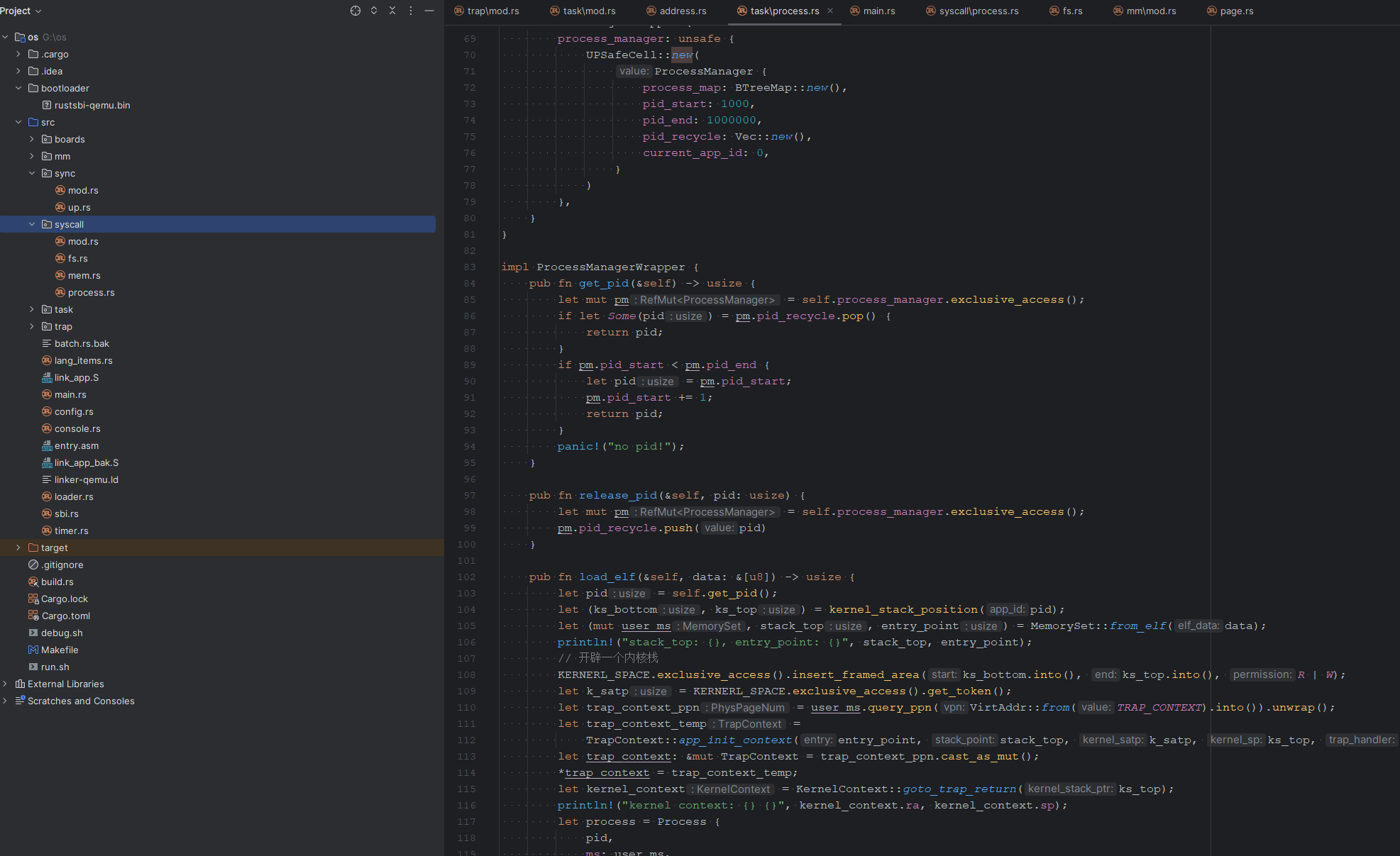This screenshot has width=1400, height=856.
Task: Expand the .cargo folder
Action: click(18, 54)
